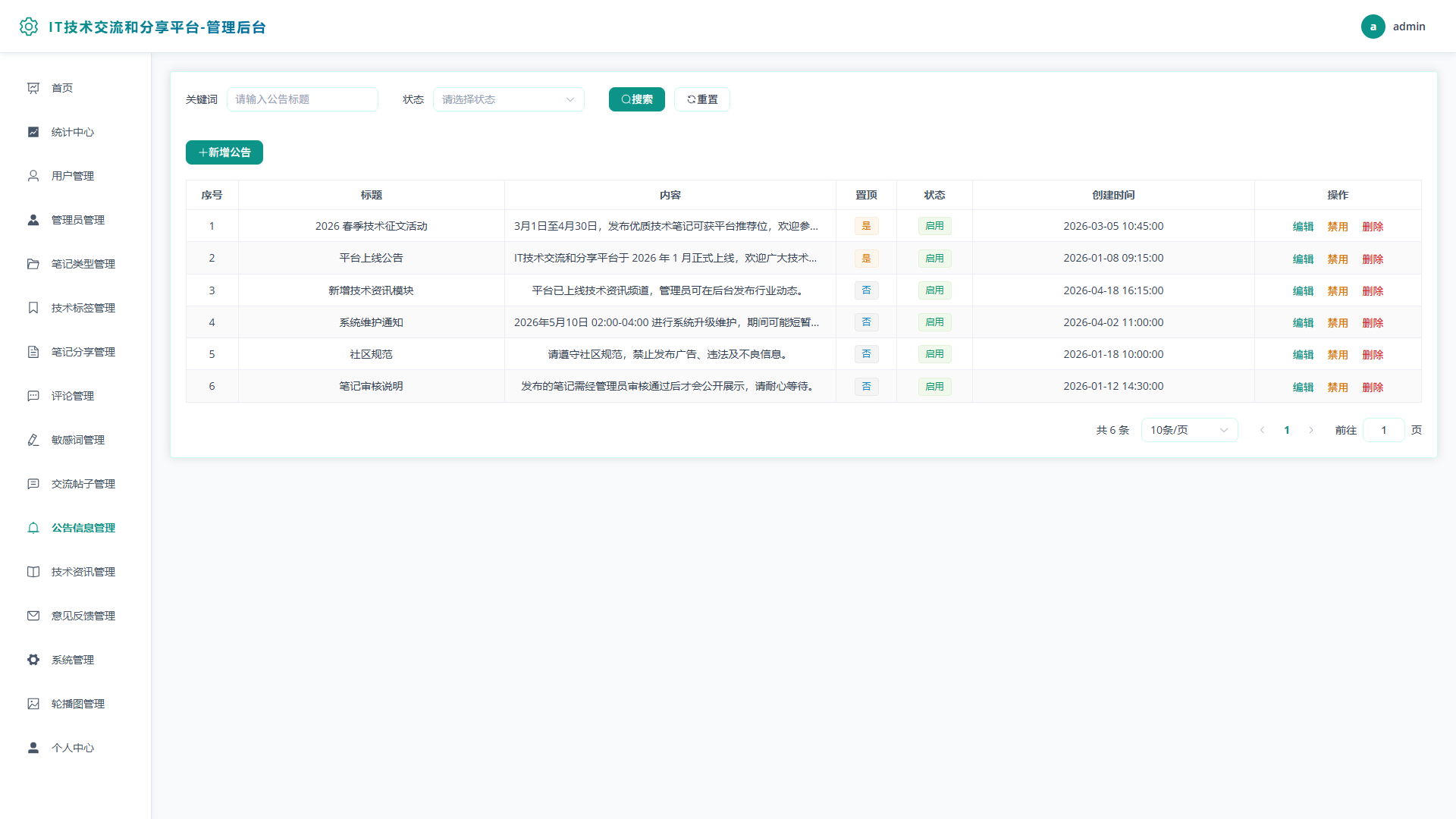Click the 个人中心 person icon
The width and height of the screenshot is (1456, 819).
click(x=33, y=748)
